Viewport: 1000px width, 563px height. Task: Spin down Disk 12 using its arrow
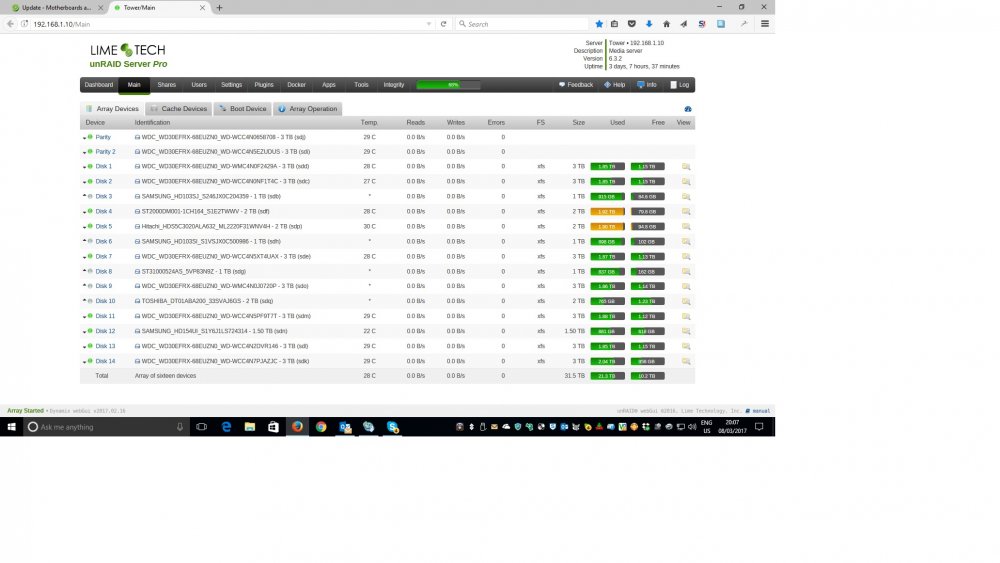[x=84, y=332]
